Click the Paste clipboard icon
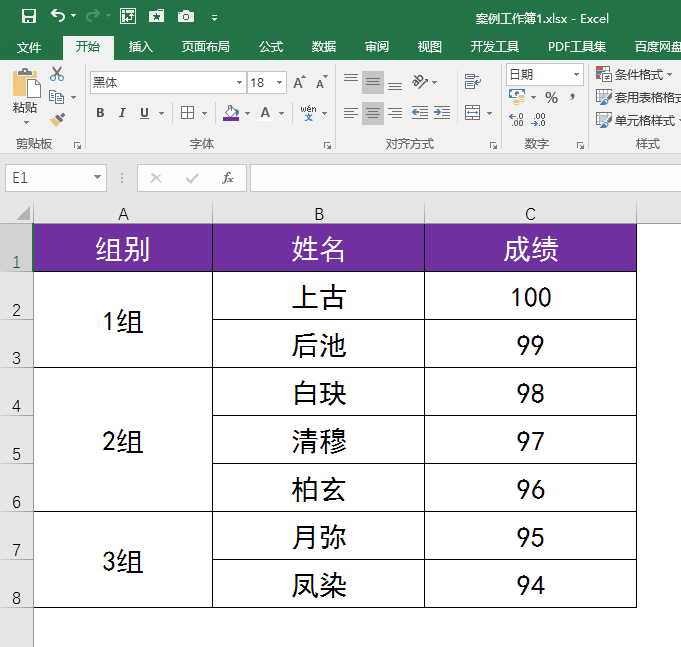Screen dimensions: 681x647 [x=26, y=83]
